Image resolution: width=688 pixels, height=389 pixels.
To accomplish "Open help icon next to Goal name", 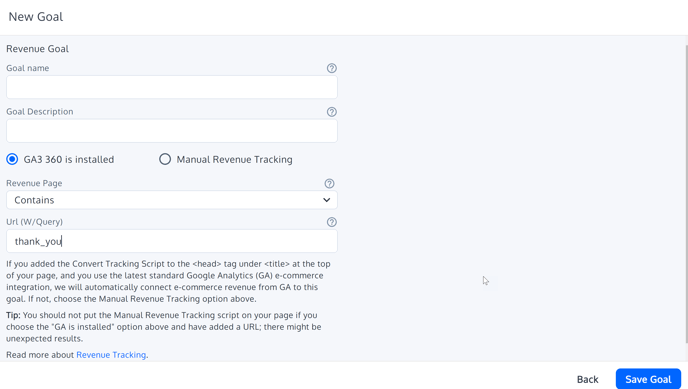I will [332, 68].
